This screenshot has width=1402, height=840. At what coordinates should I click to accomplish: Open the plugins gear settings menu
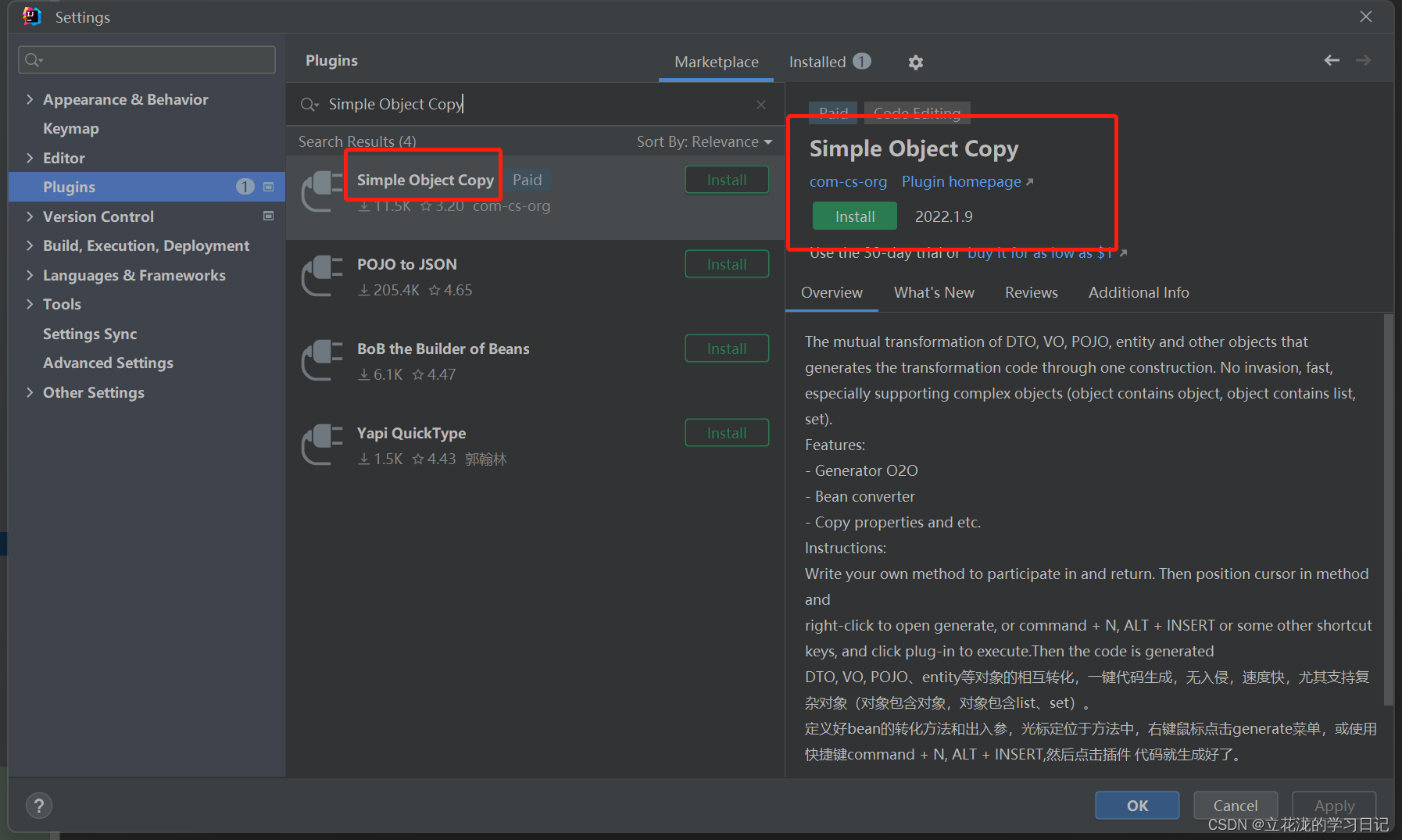tap(915, 62)
